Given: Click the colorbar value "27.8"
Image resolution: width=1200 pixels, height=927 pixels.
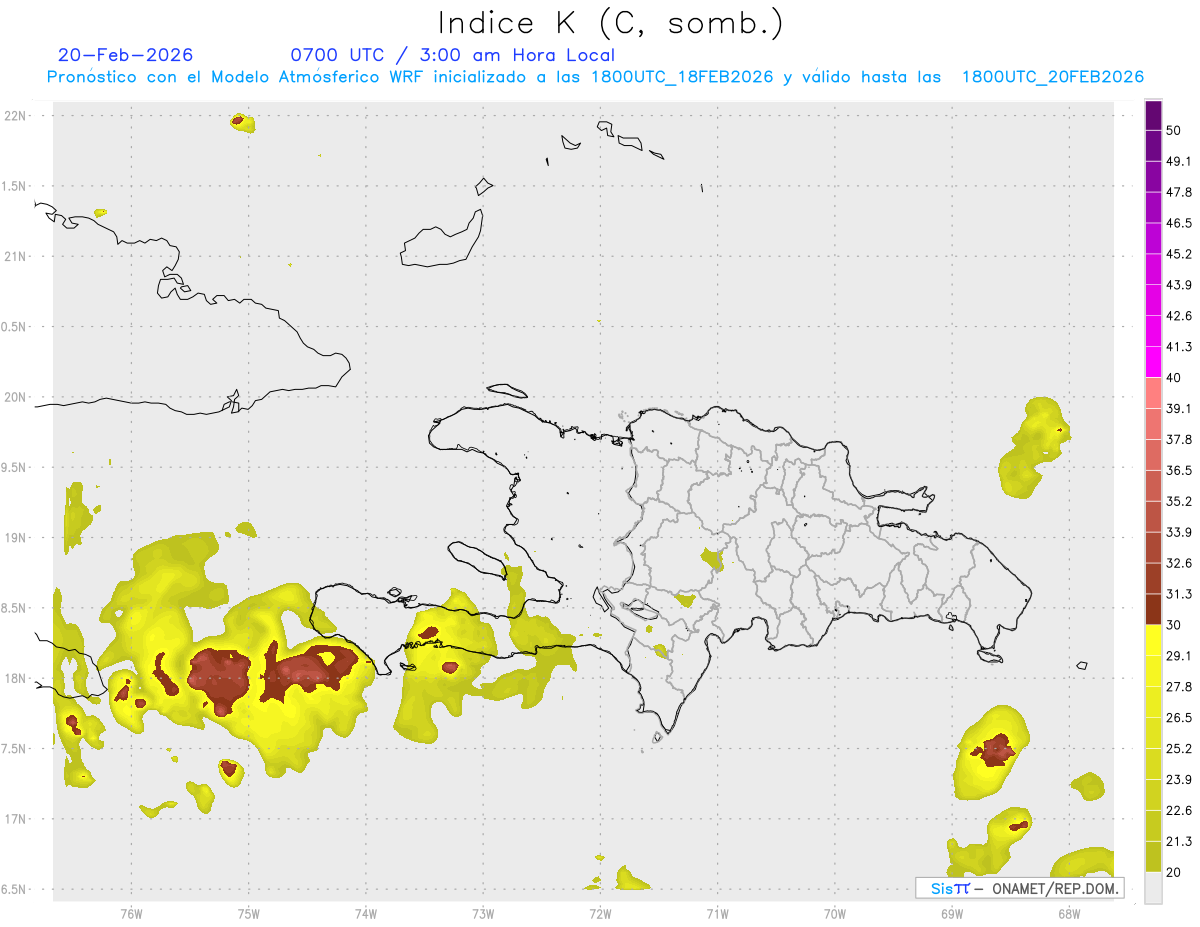Looking at the screenshot, I should (x=1179, y=687).
